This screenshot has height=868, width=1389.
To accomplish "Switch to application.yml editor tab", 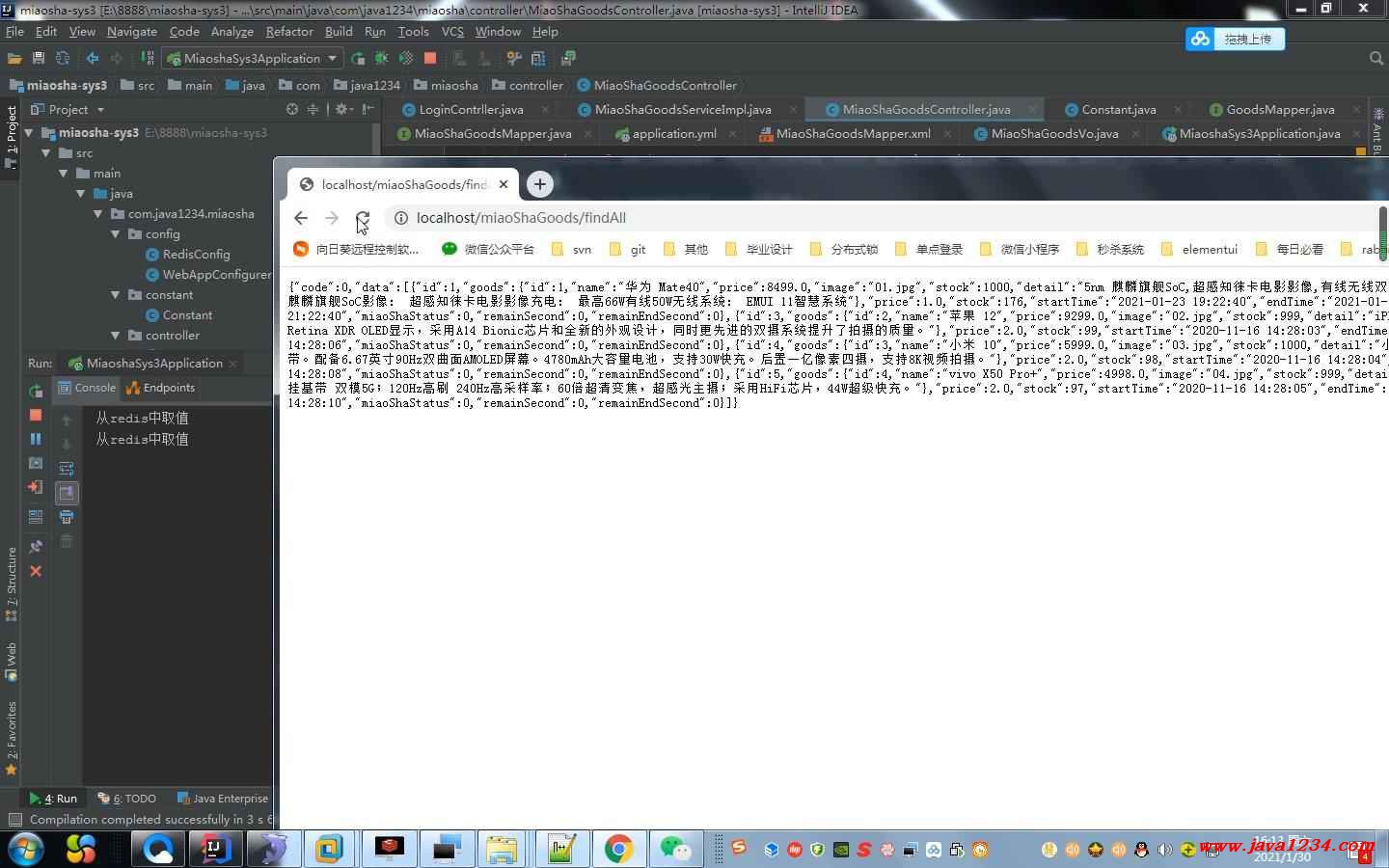I will click(674, 133).
